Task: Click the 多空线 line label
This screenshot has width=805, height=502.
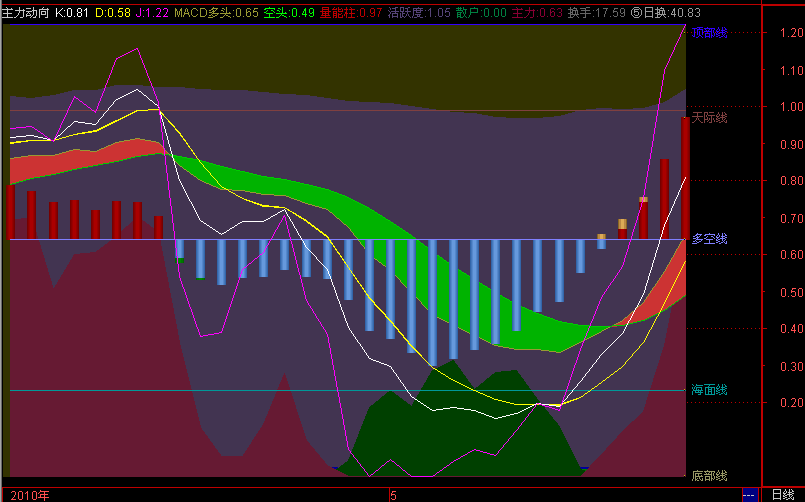Action: 709,239
